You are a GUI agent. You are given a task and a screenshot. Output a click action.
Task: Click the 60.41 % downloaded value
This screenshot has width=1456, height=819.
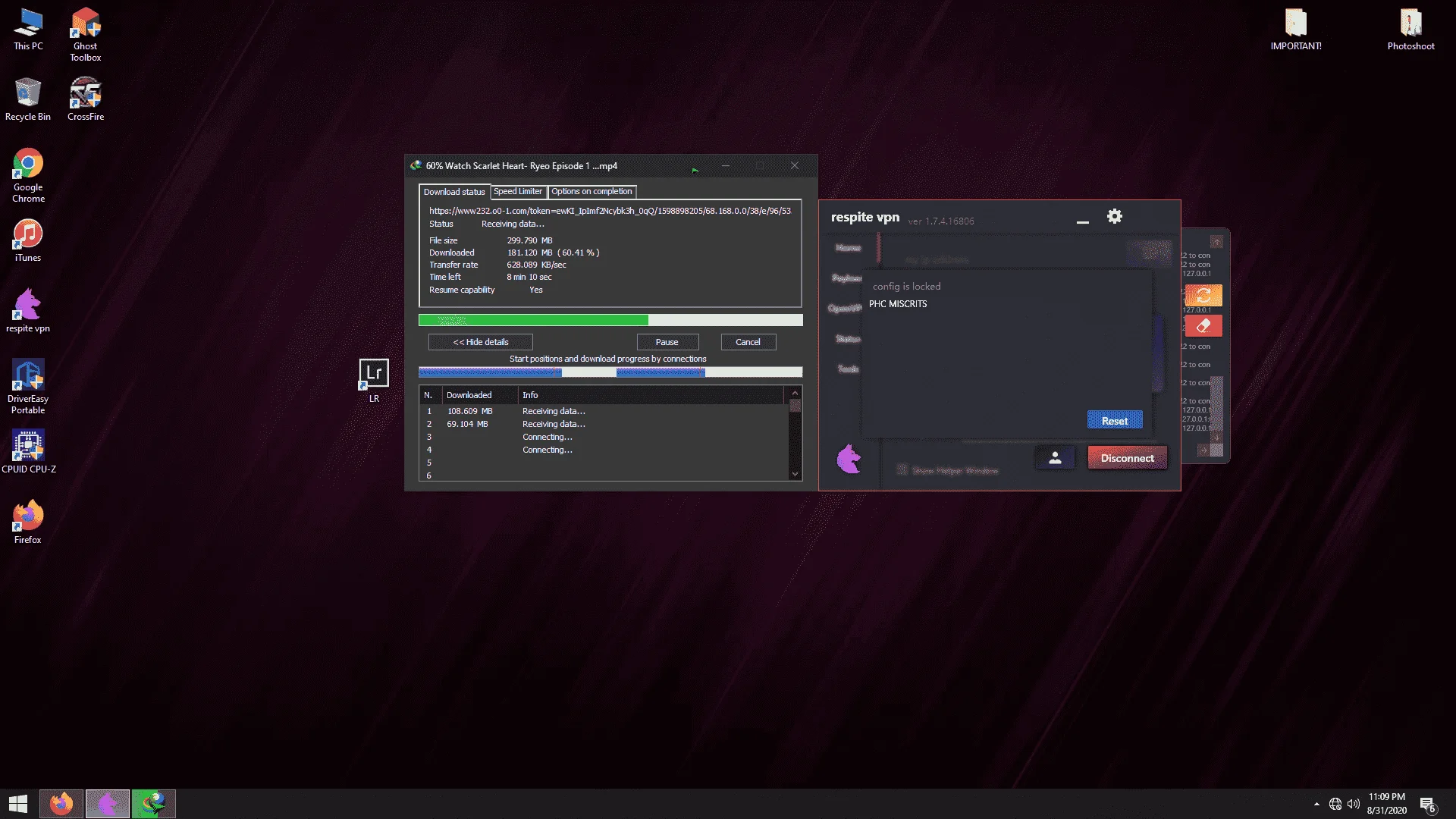click(580, 253)
